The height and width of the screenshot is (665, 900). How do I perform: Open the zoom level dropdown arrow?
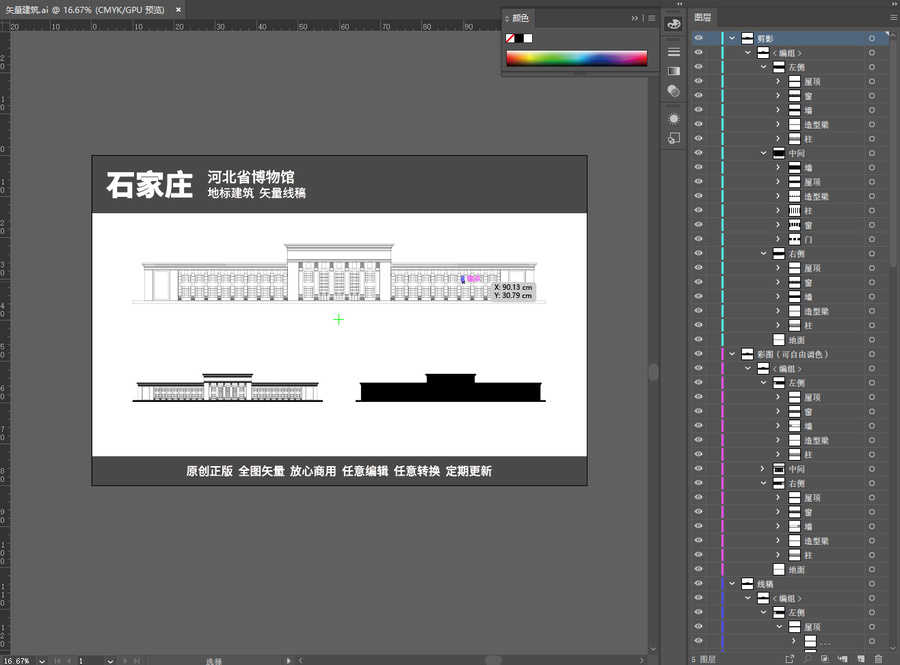[x=42, y=660]
